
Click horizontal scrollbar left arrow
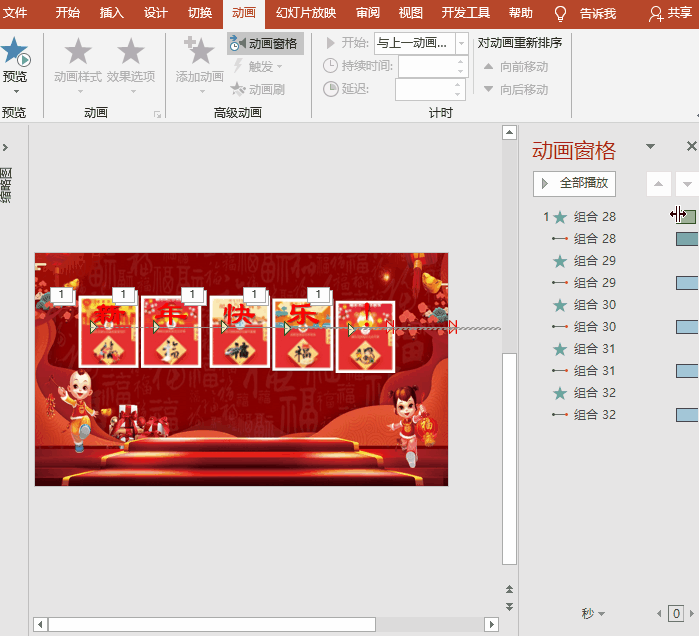(x=40, y=624)
